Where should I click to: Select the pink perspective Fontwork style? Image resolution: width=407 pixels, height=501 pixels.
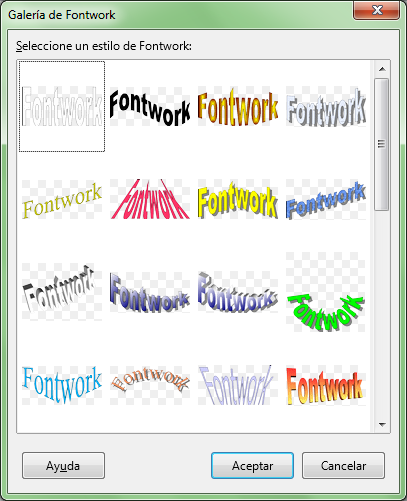pyautogui.click(x=150, y=199)
